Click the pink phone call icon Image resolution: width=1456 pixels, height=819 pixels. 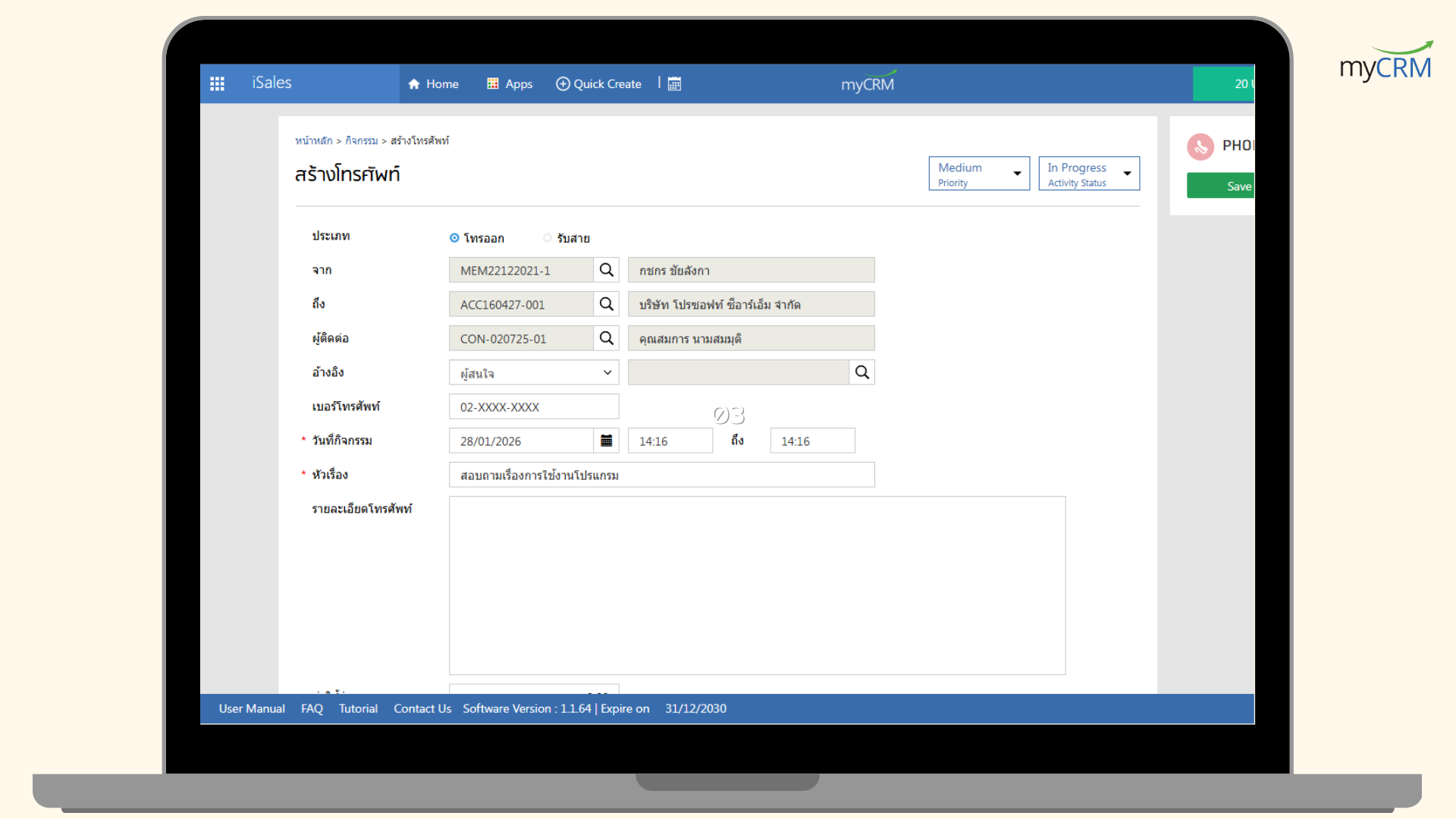(1200, 146)
